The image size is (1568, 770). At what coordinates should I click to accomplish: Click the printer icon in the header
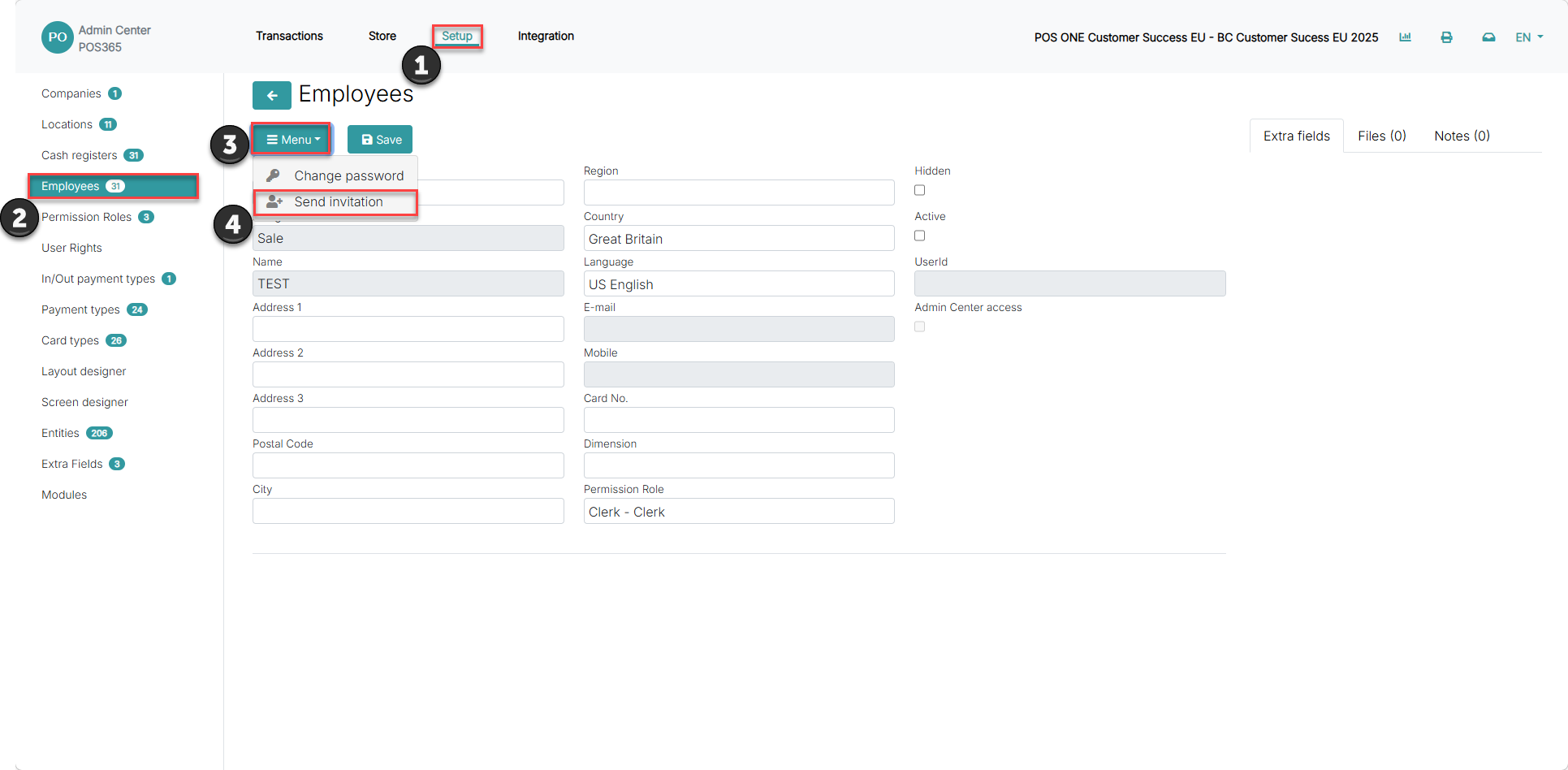coord(1446,37)
